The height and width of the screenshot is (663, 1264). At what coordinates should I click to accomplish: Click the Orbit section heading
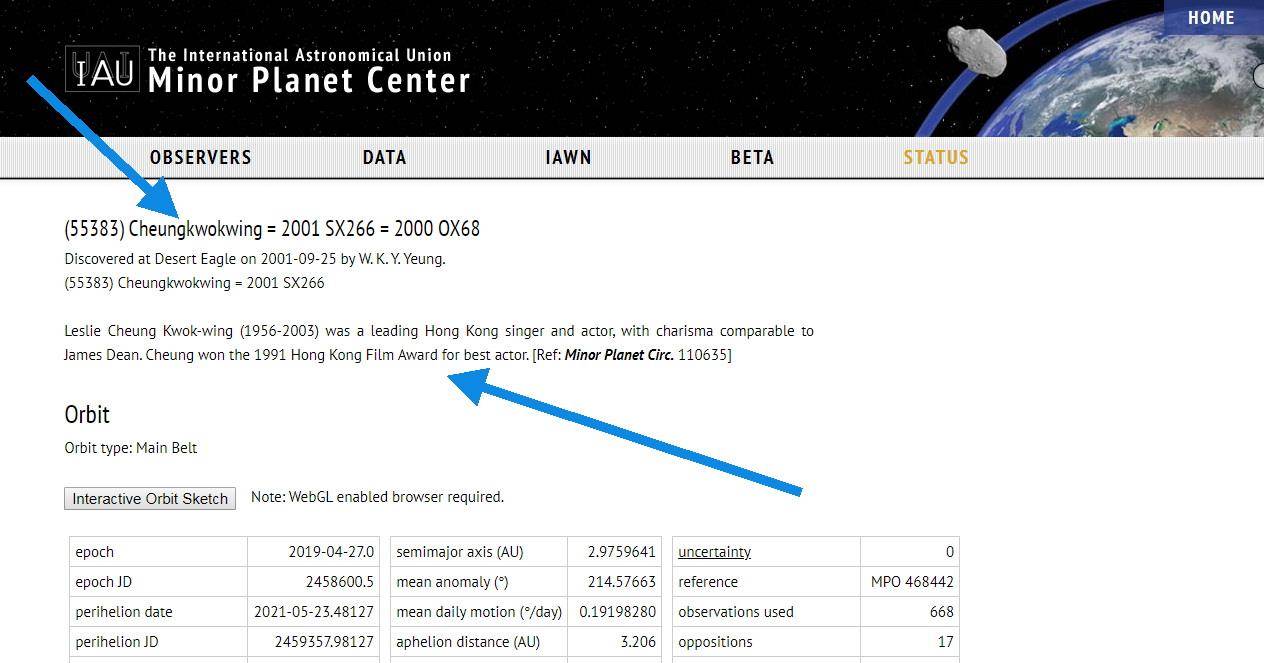(x=87, y=414)
